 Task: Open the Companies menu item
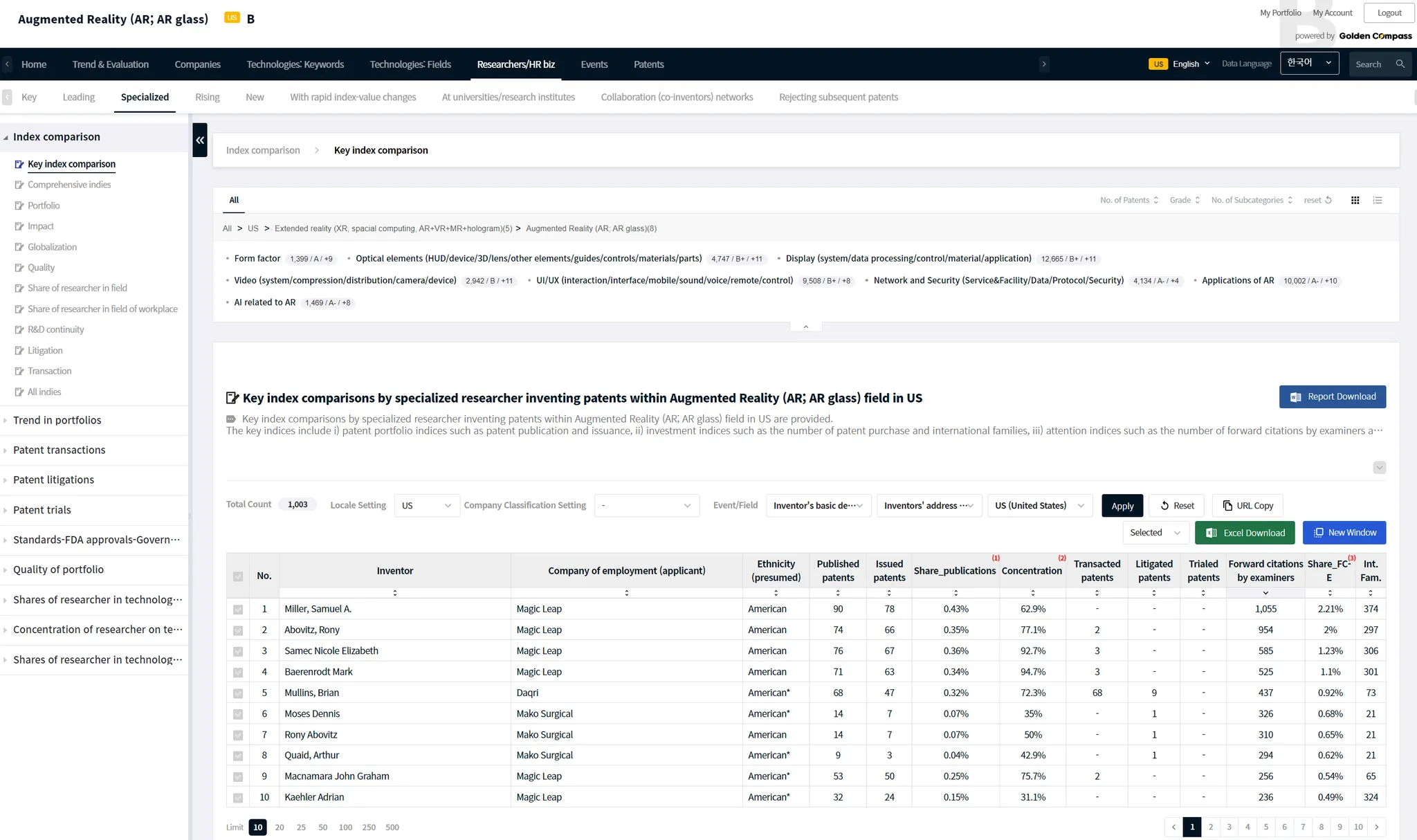(x=197, y=64)
